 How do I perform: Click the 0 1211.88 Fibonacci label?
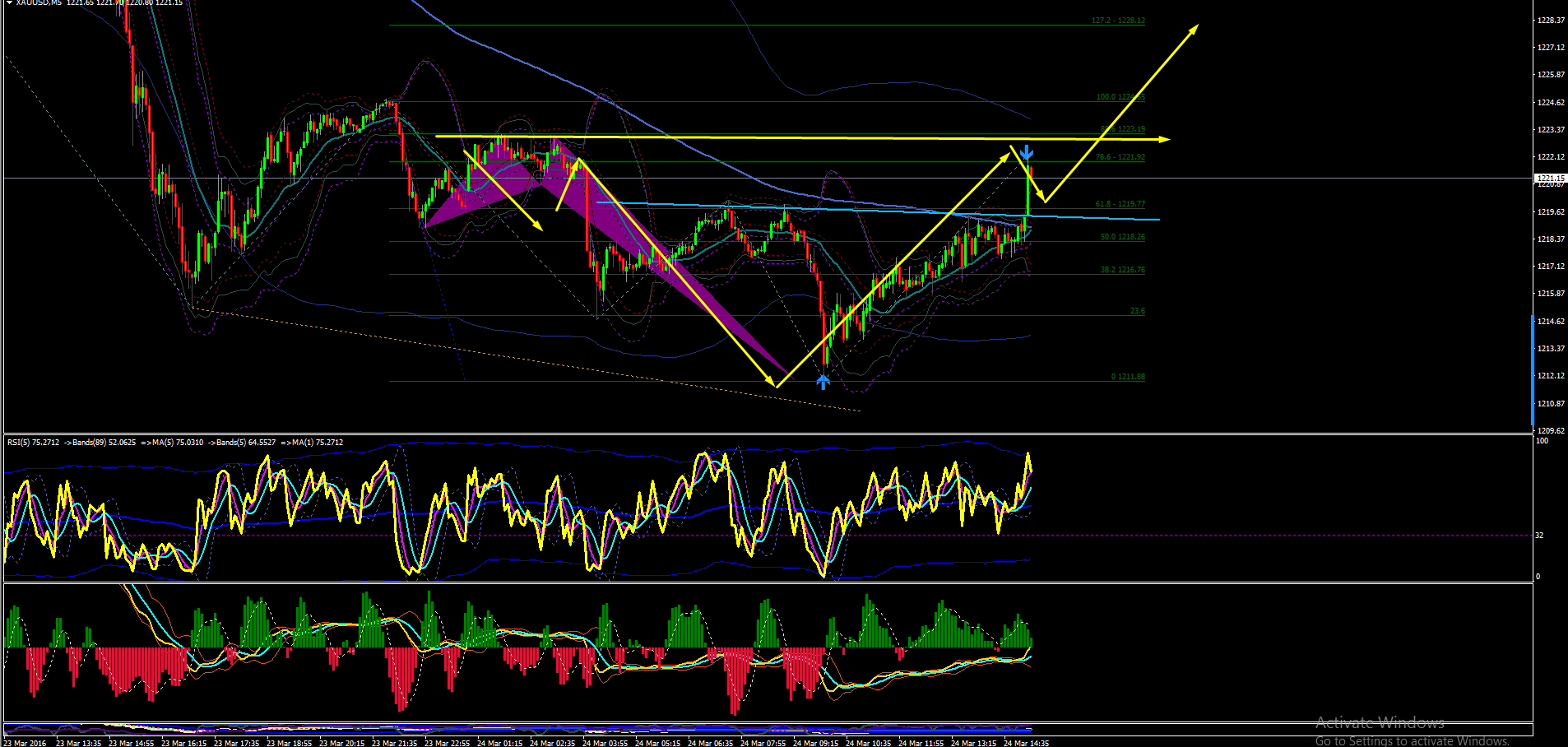(x=1128, y=377)
